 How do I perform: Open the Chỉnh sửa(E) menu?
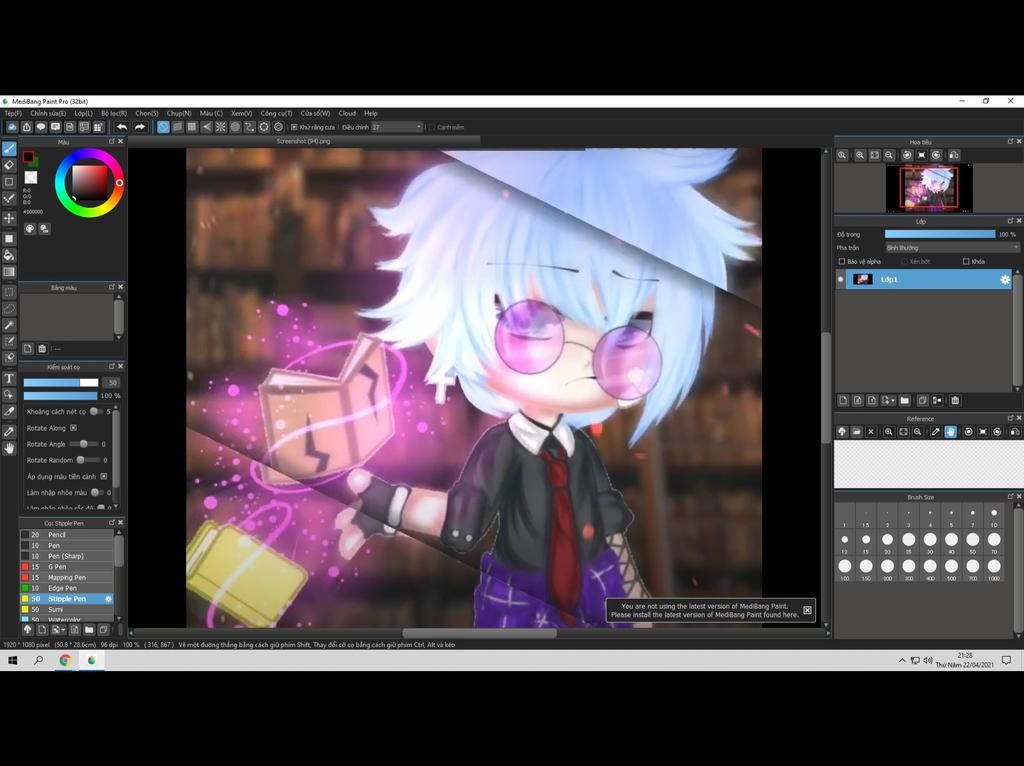pos(48,114)
